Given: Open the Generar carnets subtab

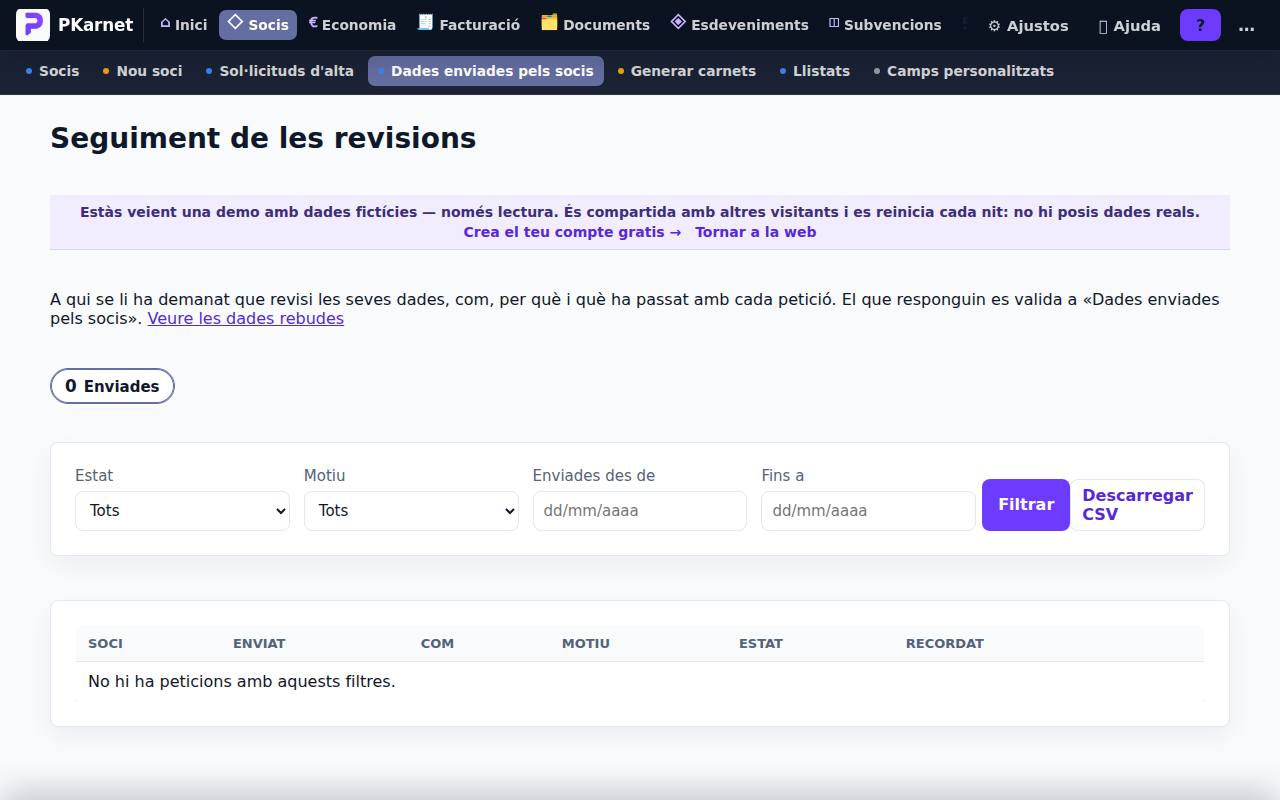Looking at the screenshot, I should (x=686, y=71).
